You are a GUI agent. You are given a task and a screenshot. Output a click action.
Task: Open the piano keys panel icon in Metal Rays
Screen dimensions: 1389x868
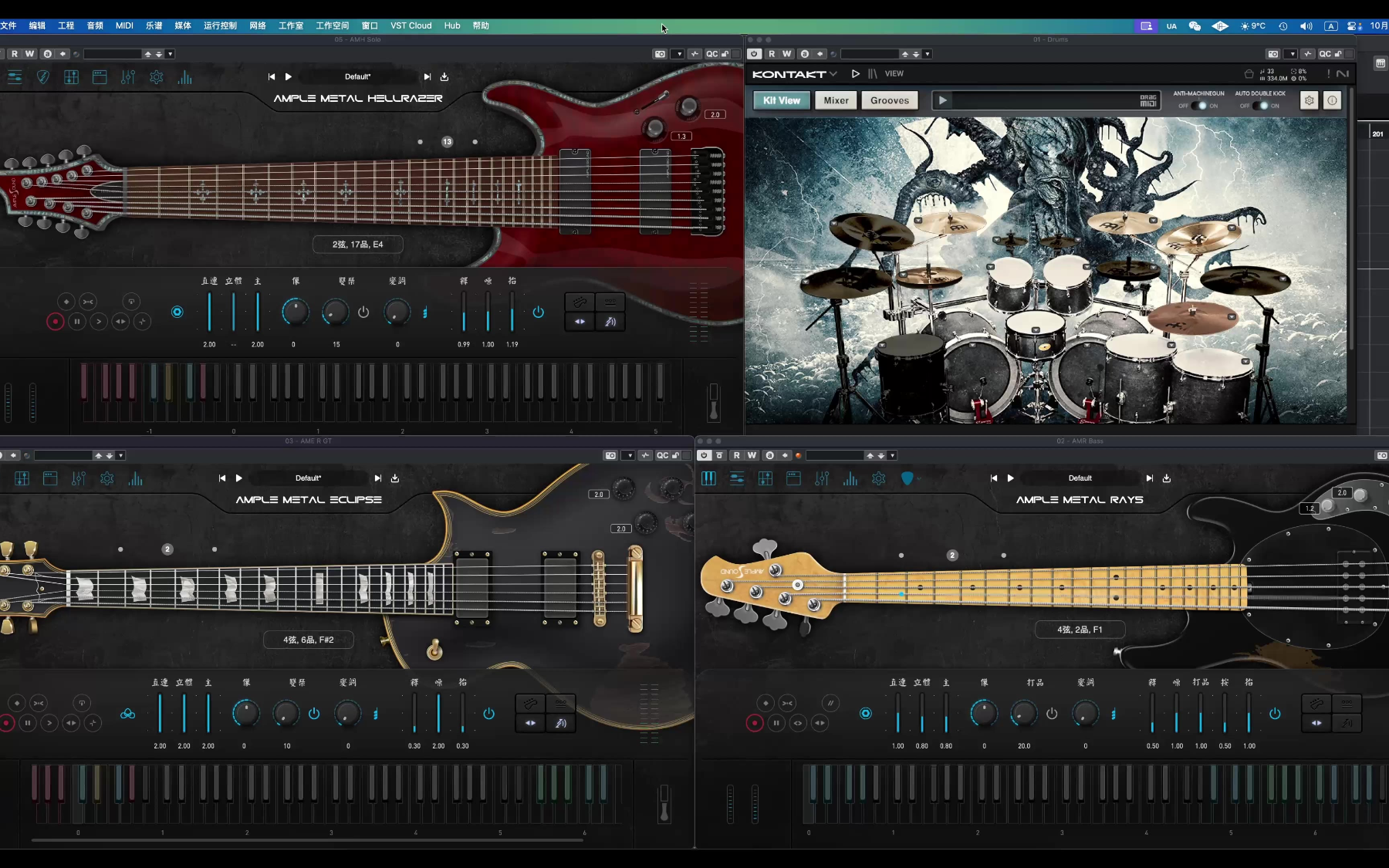click(x=708, y=479)
